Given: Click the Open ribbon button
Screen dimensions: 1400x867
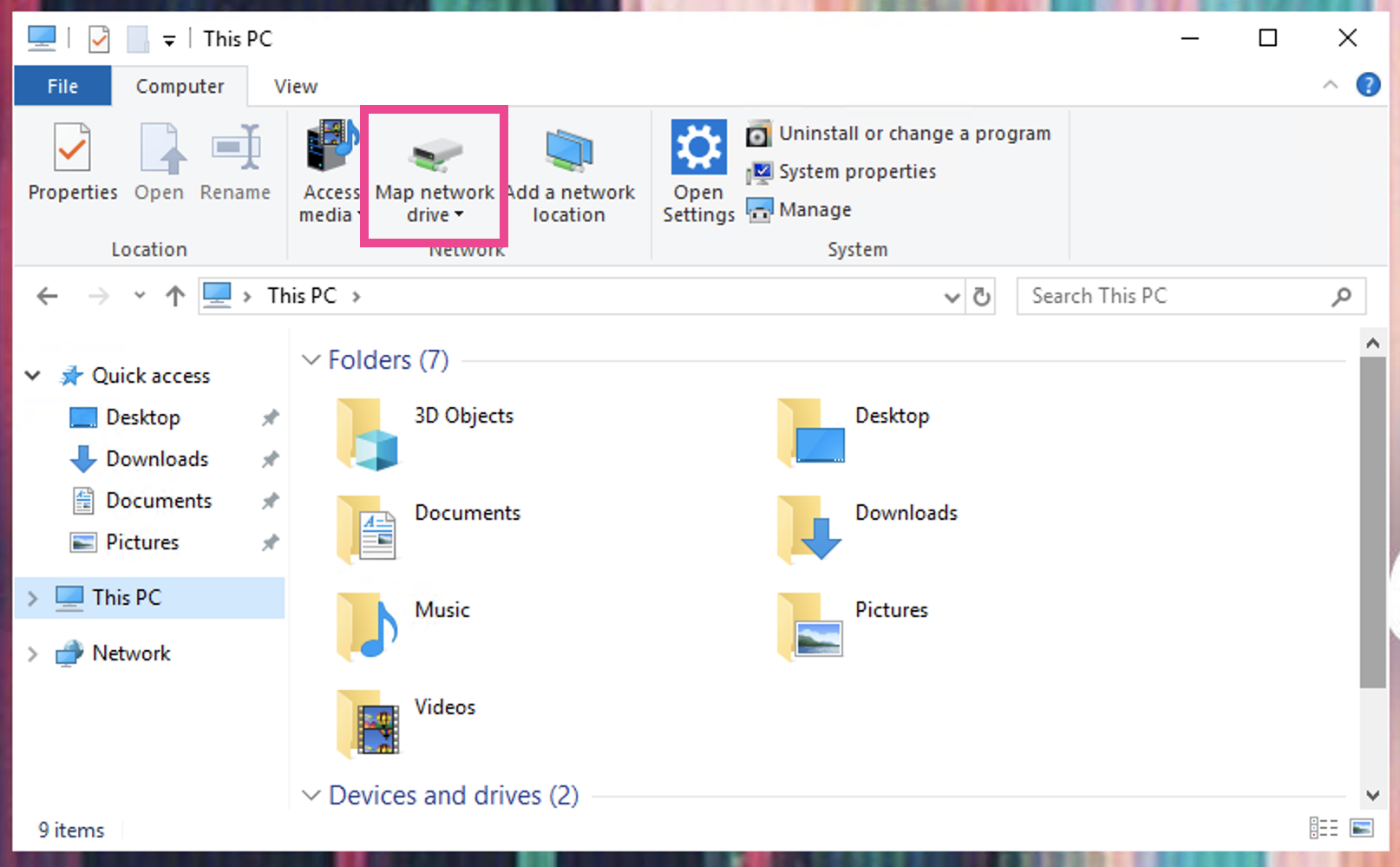Looking at the screenshot, I should (160, 162).
